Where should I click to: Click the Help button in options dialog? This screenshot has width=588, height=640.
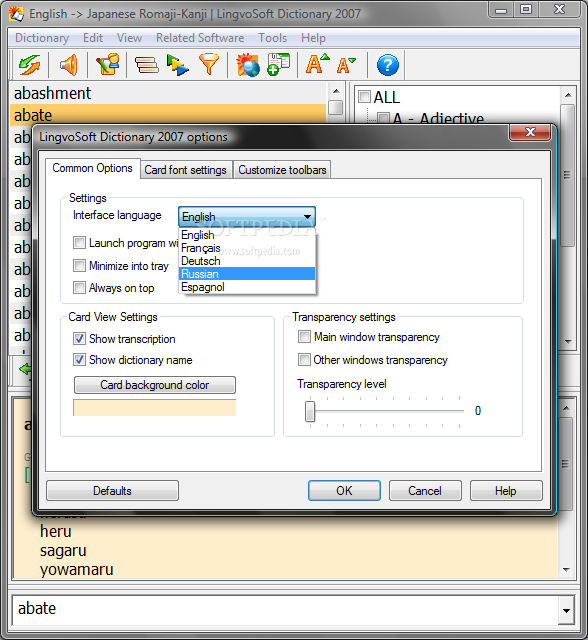tap(506, 491)
